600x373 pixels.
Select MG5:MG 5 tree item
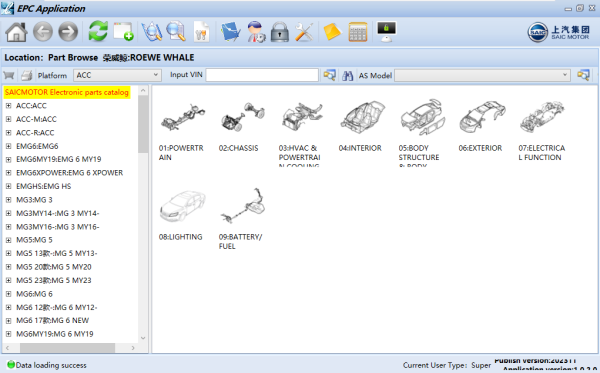pyautogui.click(x=34, y=240)
